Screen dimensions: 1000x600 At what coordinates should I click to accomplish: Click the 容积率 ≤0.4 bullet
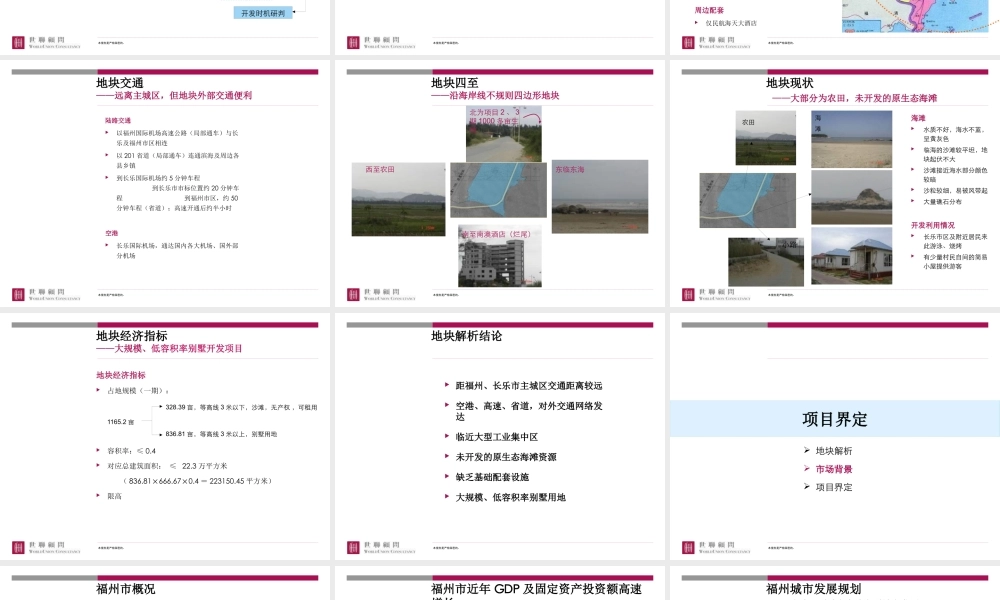pyautogui.click(x=131, y=451)
